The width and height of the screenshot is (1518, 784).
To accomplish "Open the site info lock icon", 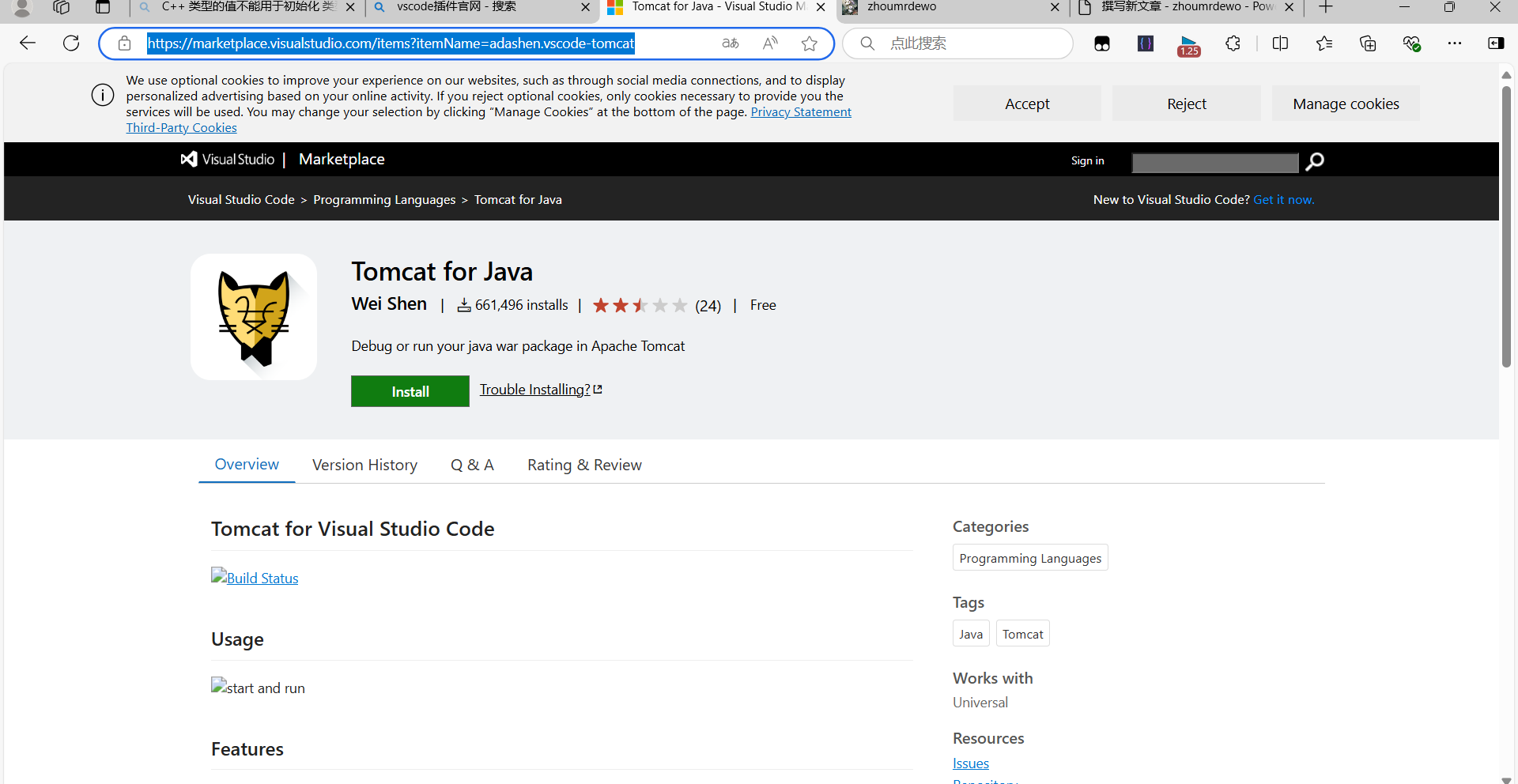I will (x=124, y=43).
